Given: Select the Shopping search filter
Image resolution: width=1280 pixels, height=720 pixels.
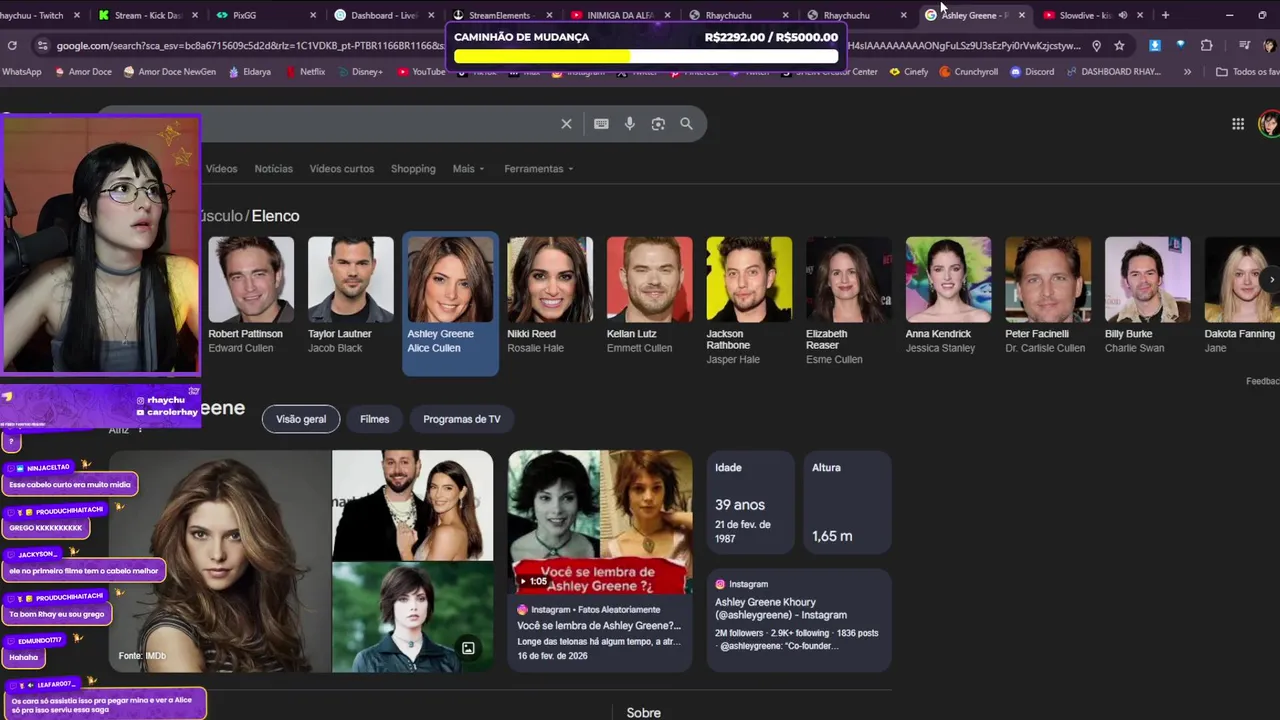Looking at the screenshot, I should click(x=413, y=169).
